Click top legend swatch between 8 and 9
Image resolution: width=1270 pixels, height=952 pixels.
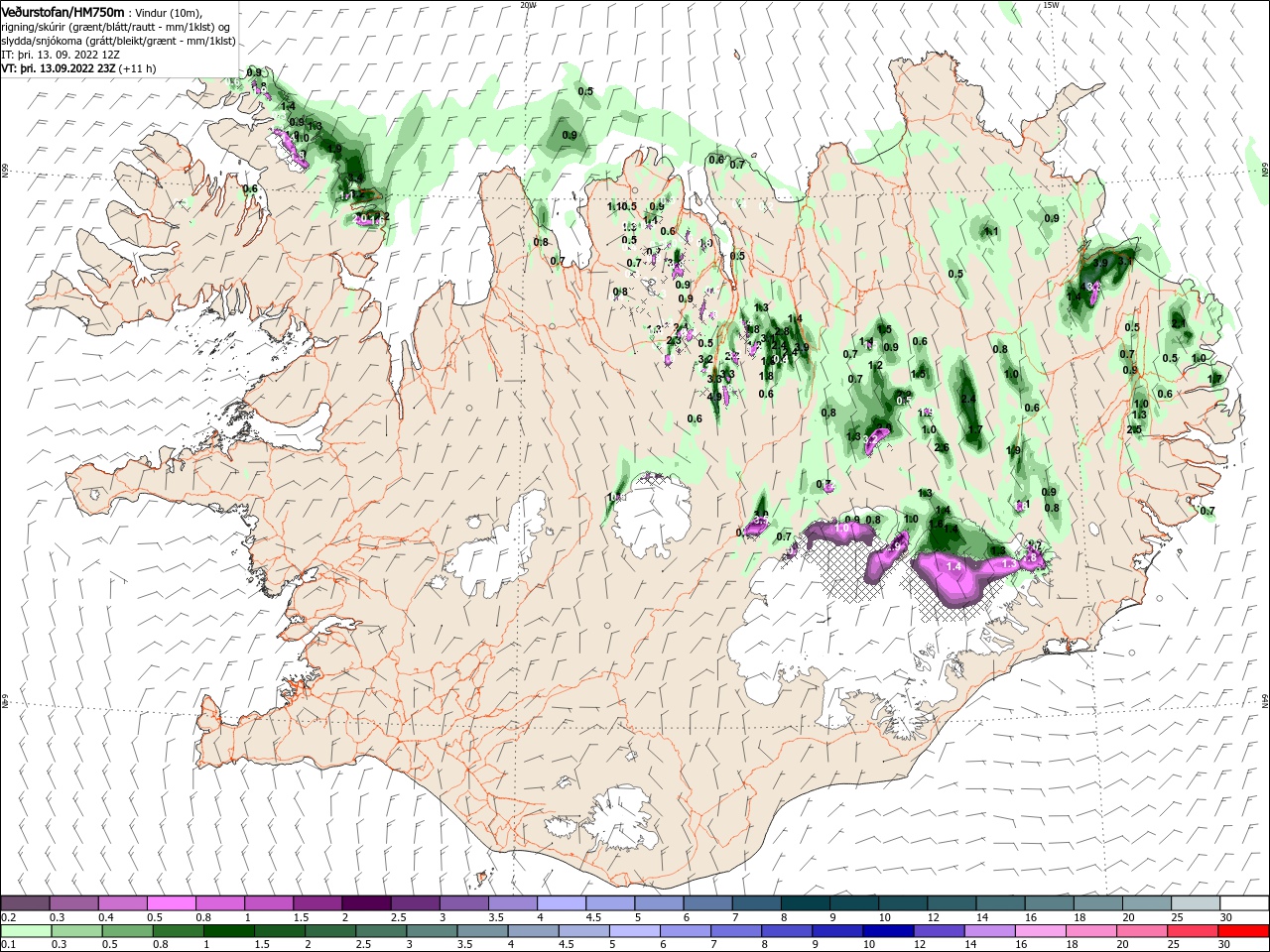806,903
